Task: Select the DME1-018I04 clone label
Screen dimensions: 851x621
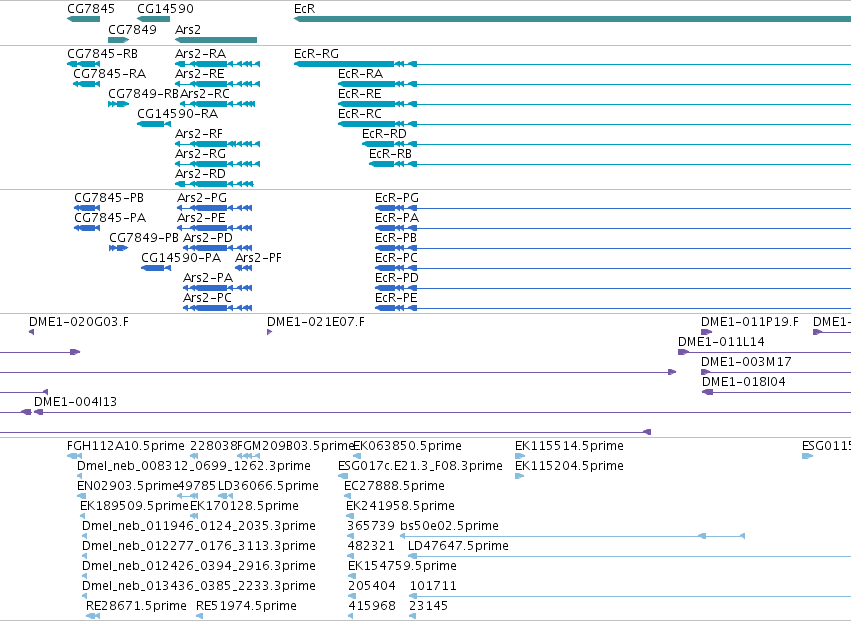Action: [x=744, y=382]
